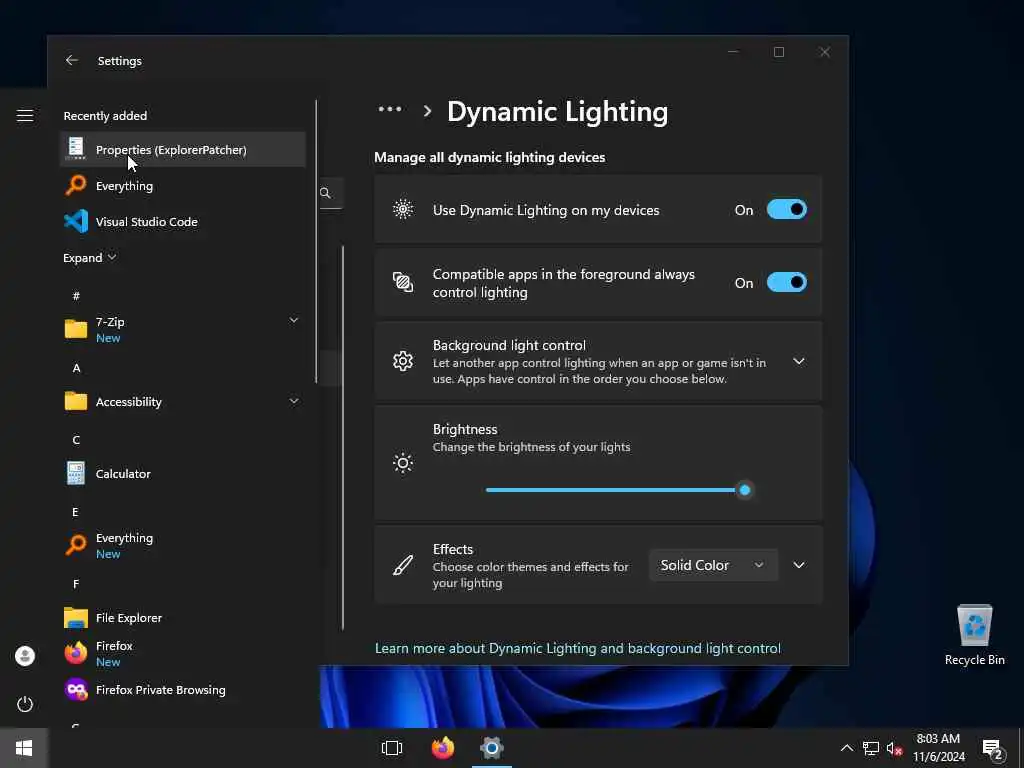The image size is (1024, 768).
Task: Click the F section letter header
Action: pyautogui.click(x=76, y=584)
